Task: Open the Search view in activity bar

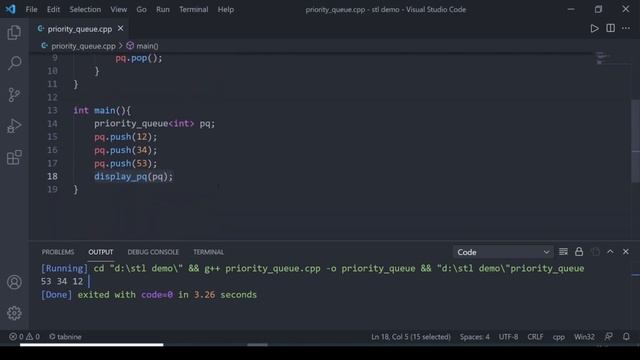Action: coord(14,63)
